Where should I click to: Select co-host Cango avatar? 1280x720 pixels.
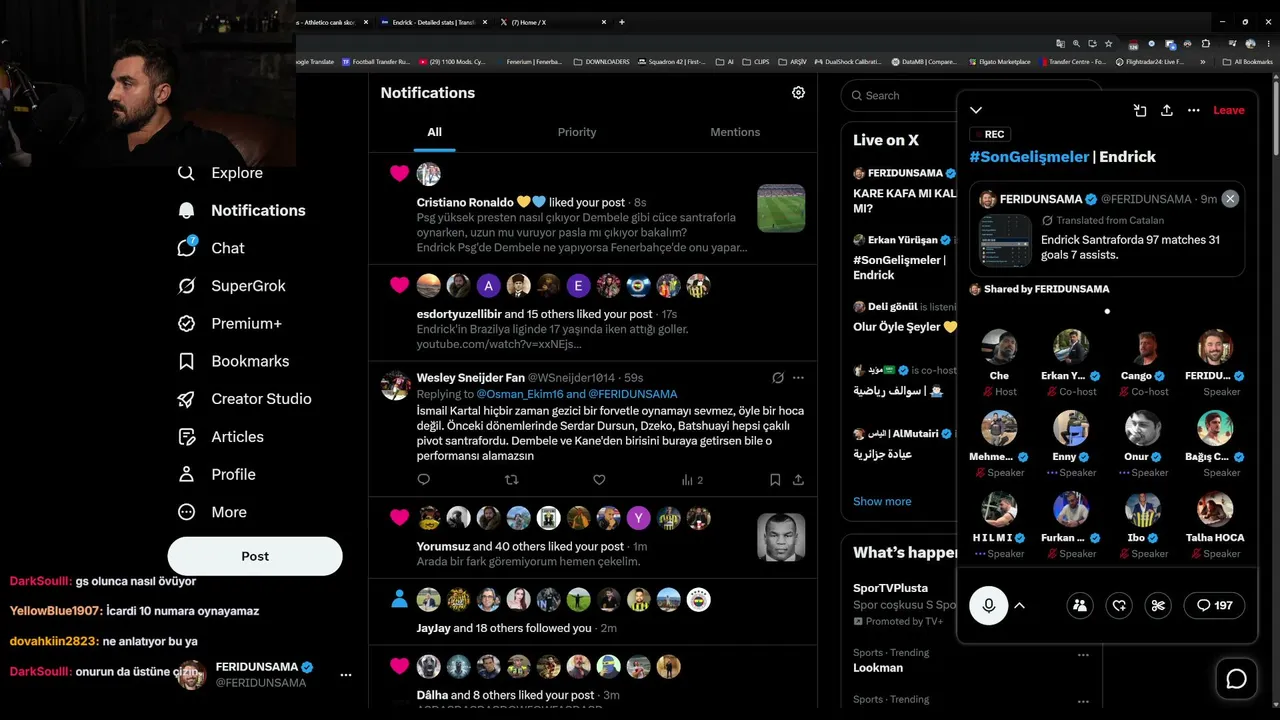tap(1143, 347)
